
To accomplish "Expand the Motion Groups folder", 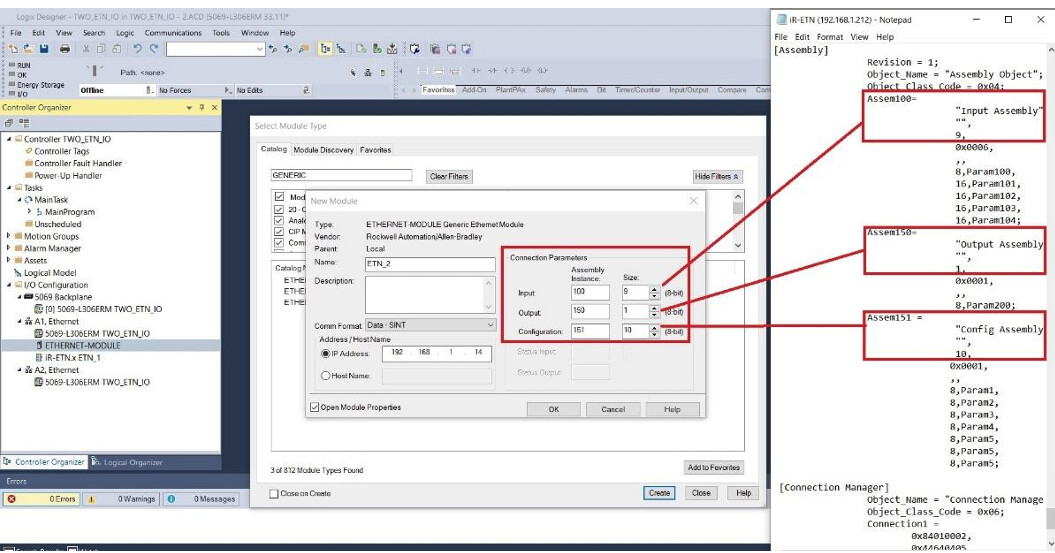I will coord(9,236).
